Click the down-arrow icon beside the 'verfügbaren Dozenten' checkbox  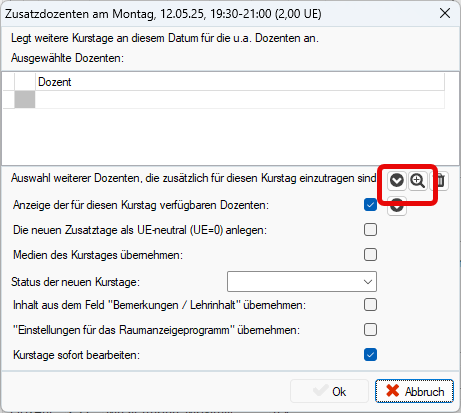(397, 206)
